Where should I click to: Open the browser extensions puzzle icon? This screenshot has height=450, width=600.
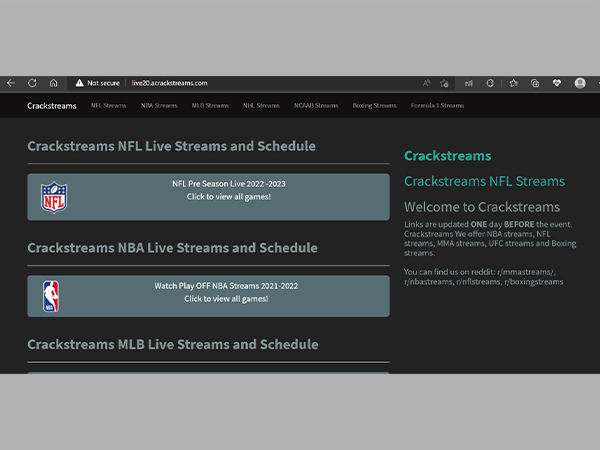coord(490,83)
